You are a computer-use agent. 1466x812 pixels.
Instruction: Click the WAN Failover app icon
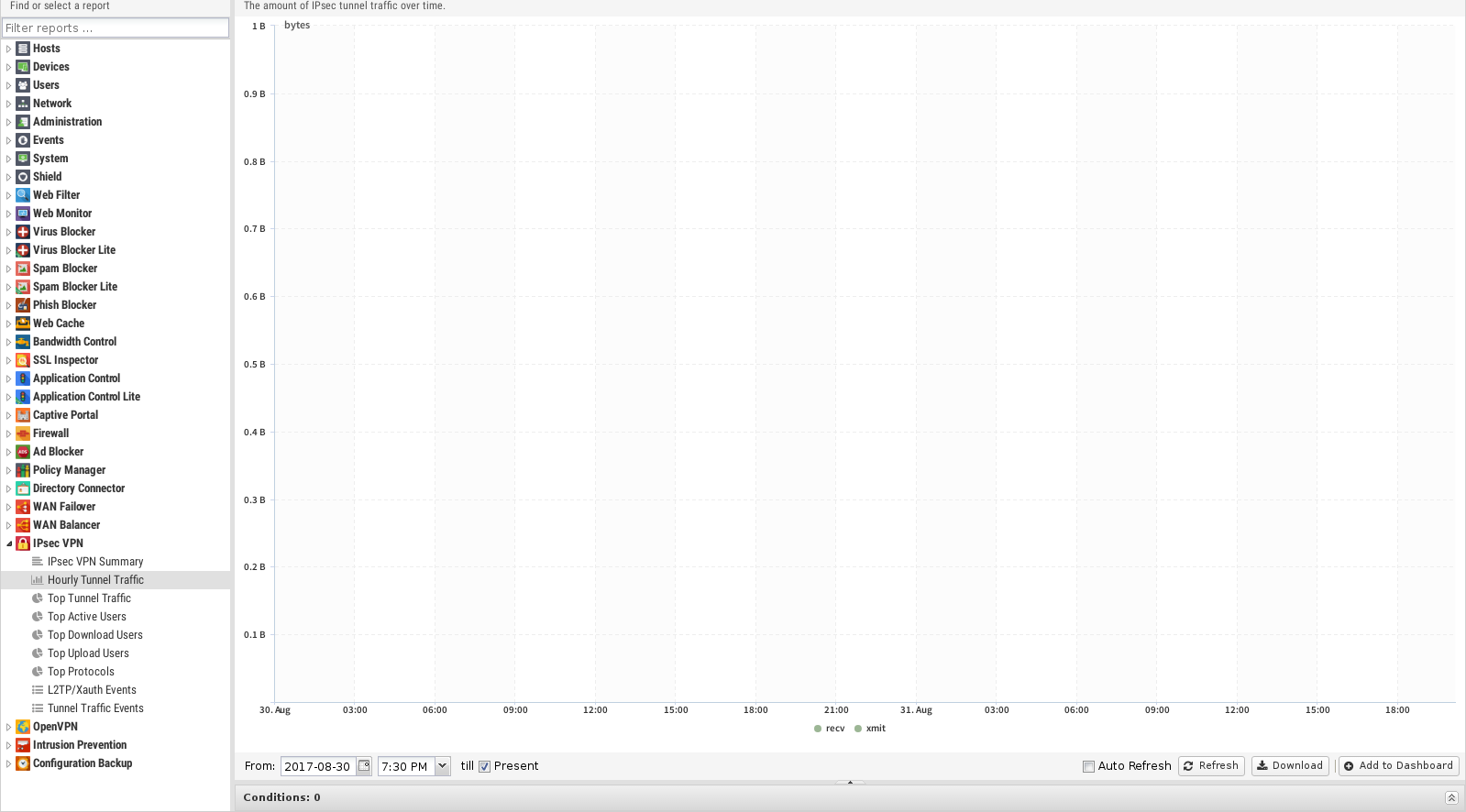(23, 507)
